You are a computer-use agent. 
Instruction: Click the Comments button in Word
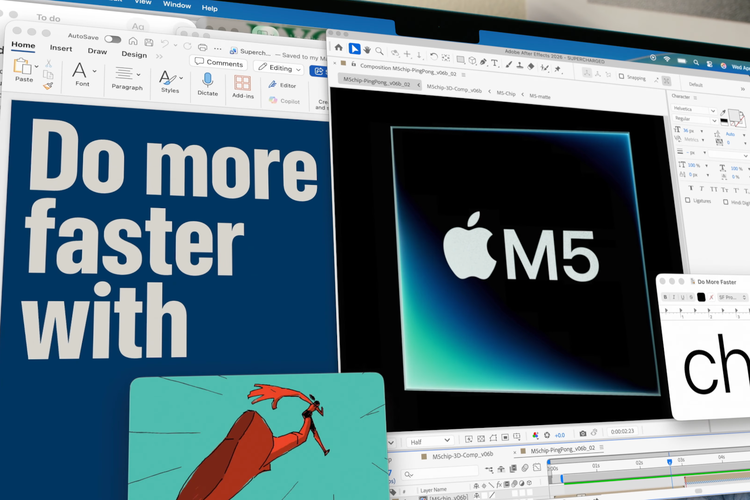pos(219,62)
